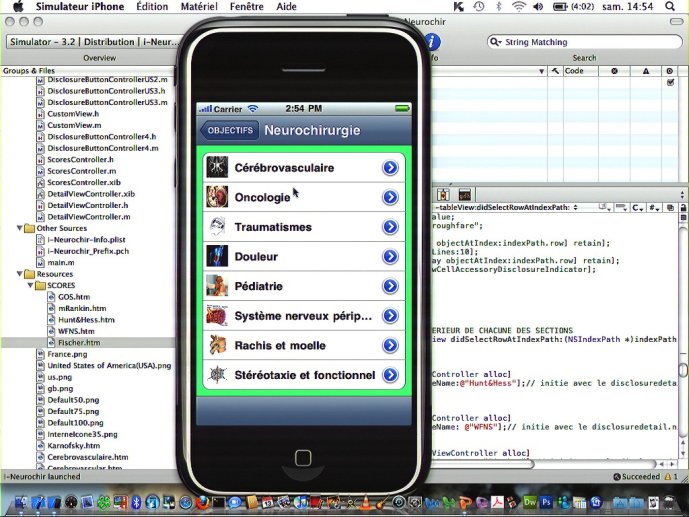Select Hunt&Hess.htm file
Screen dimensions: 689x517
86,320
